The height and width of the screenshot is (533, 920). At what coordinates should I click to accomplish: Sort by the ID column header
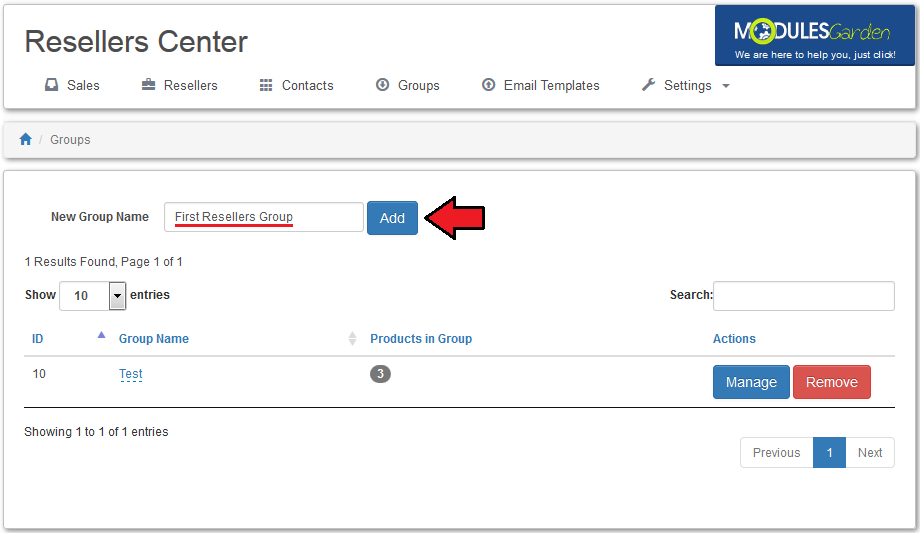pos(38,339)
